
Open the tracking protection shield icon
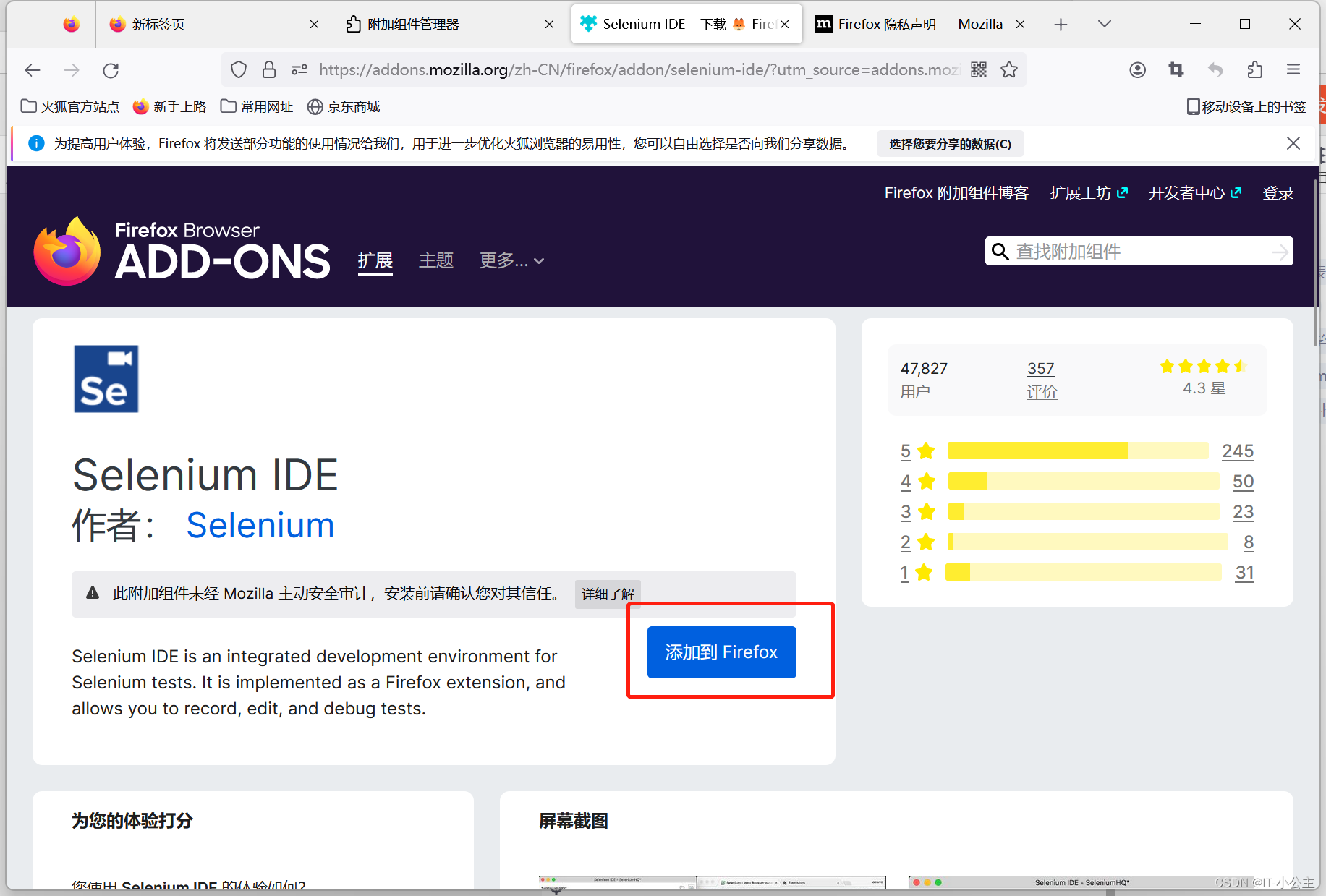coord(239,69)
